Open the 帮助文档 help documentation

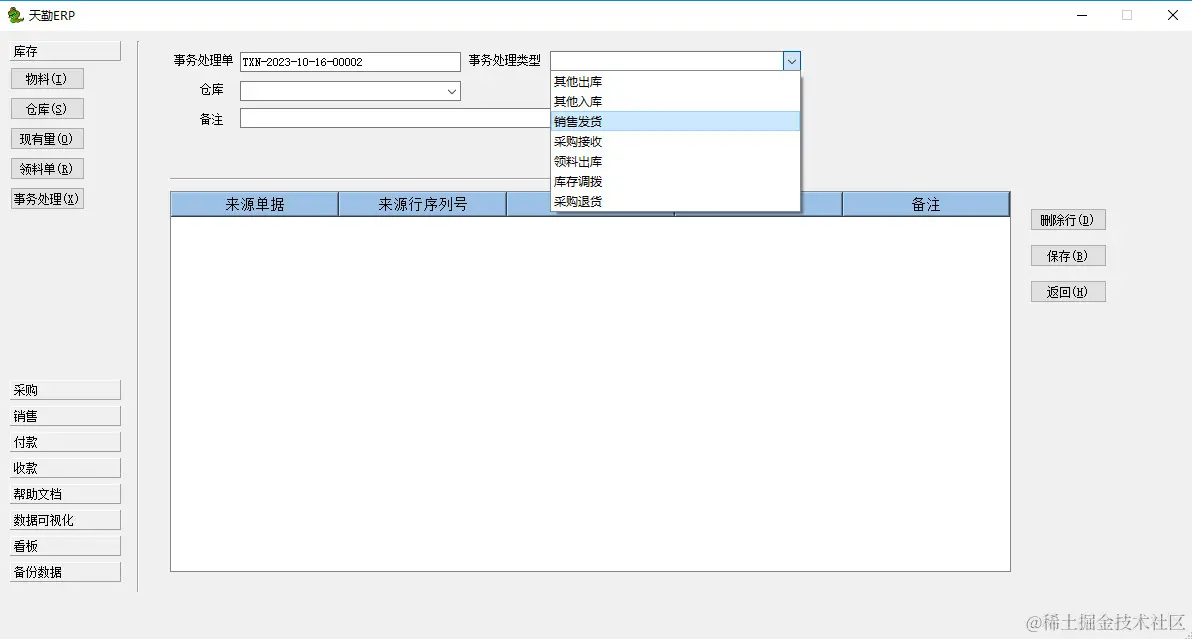64,493
